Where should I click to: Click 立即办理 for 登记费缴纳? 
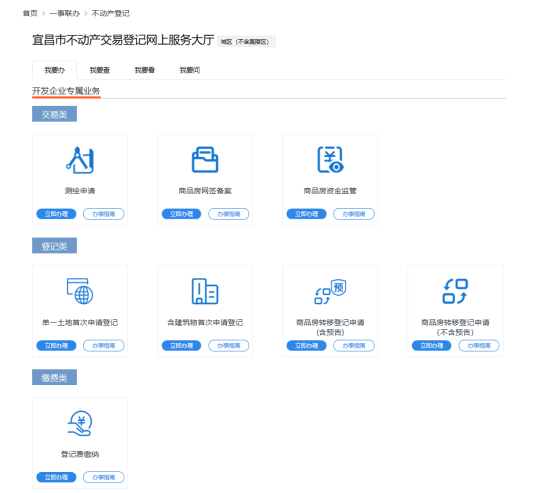(x=56, y=477)
